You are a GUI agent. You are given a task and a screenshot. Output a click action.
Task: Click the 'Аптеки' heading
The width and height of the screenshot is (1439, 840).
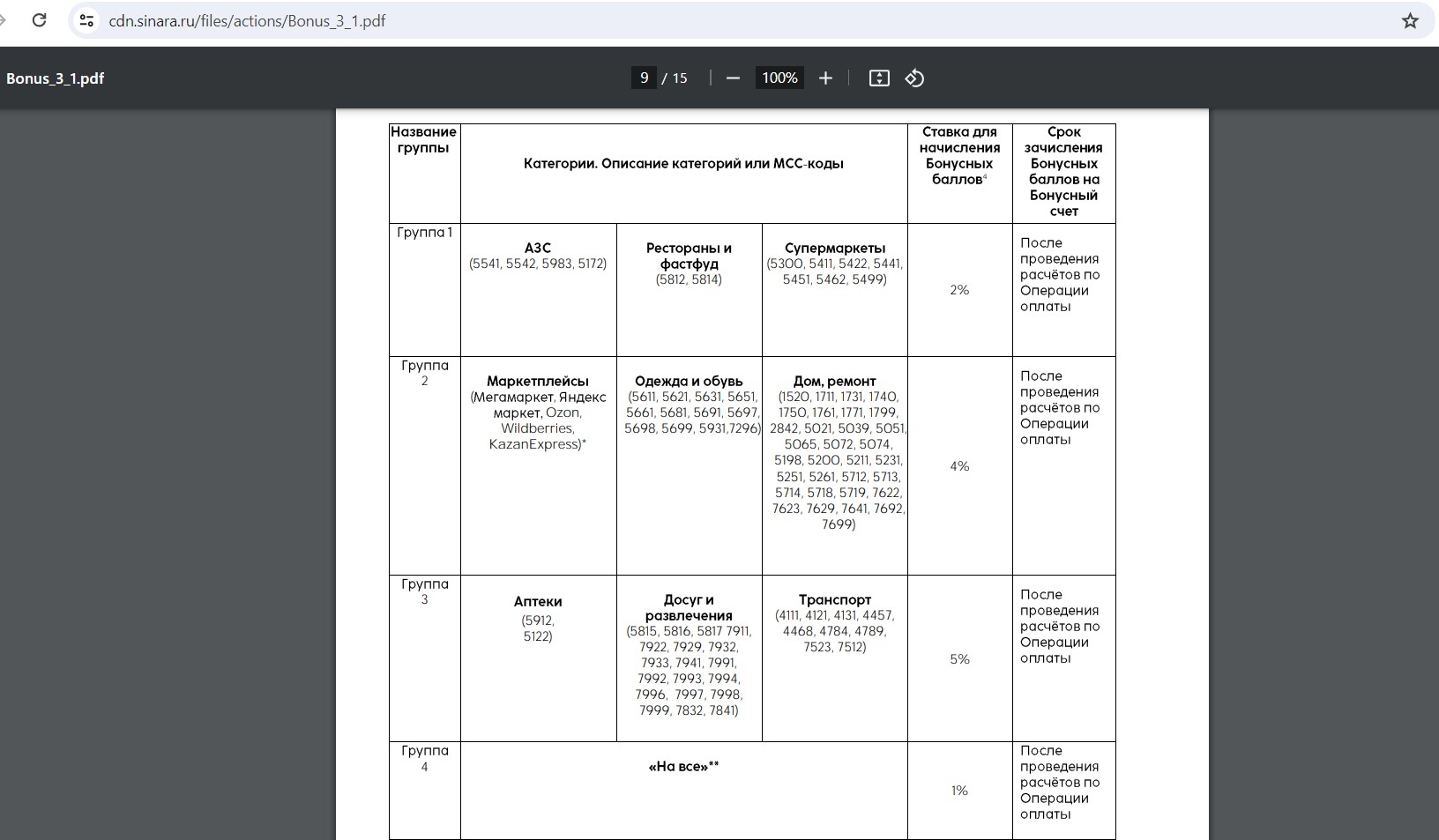coord(538,601)
